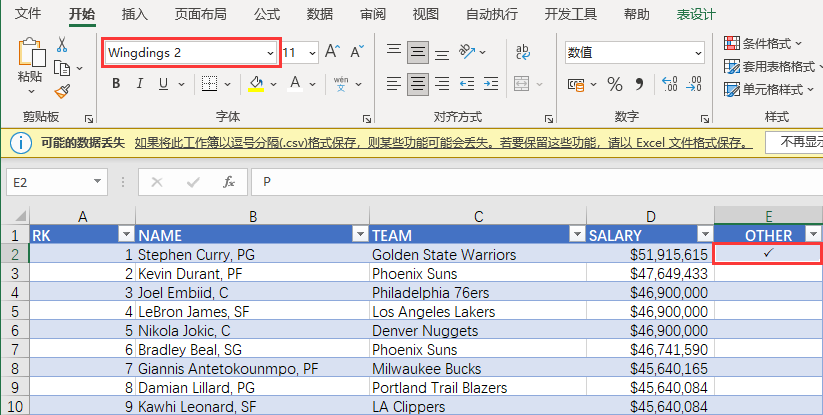Center text horizontally
This screenshot has height=415, width=823.
[x=418, y=84]
